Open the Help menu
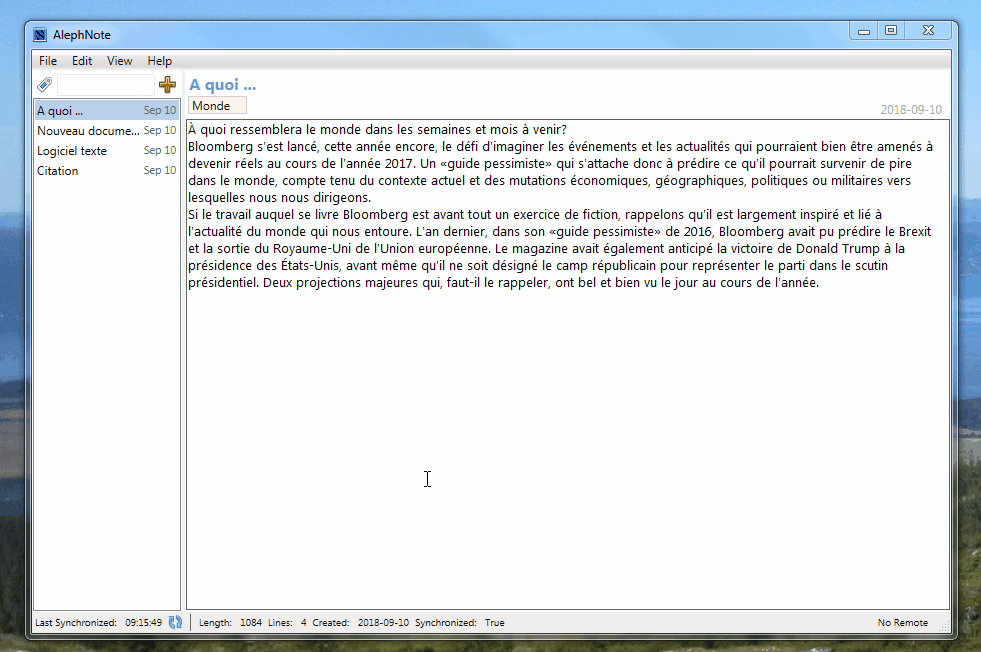 click(x=160, y=61)
